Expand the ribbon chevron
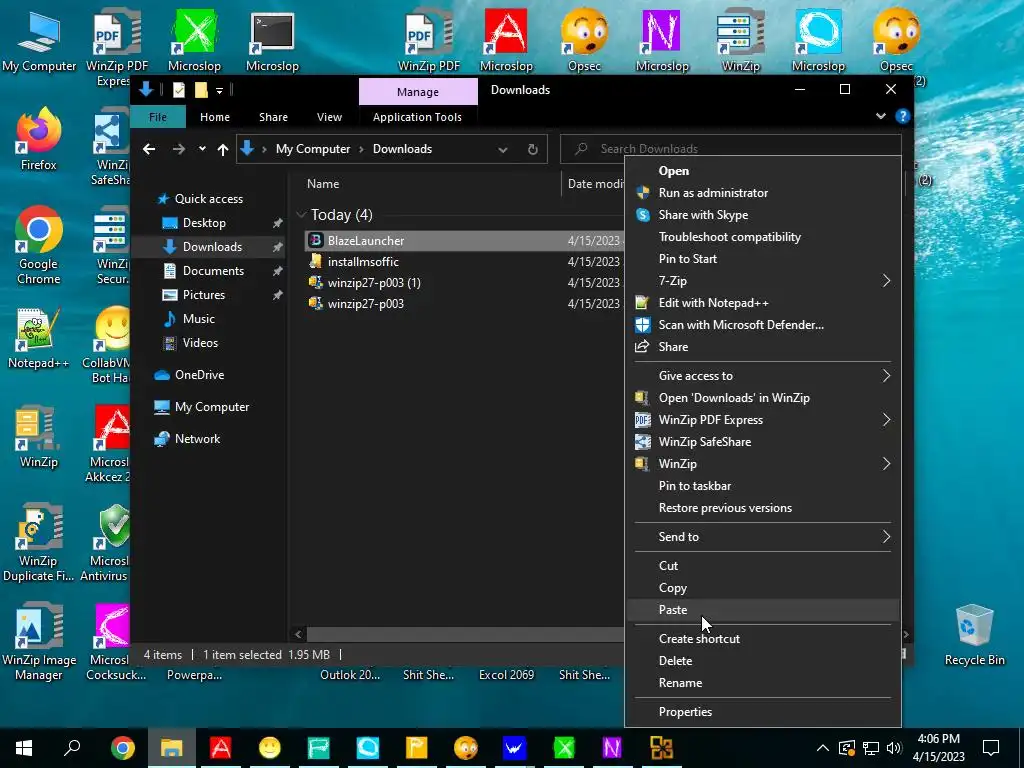The width and height of the screenshot is (1024, 768). tap(881, 116)
